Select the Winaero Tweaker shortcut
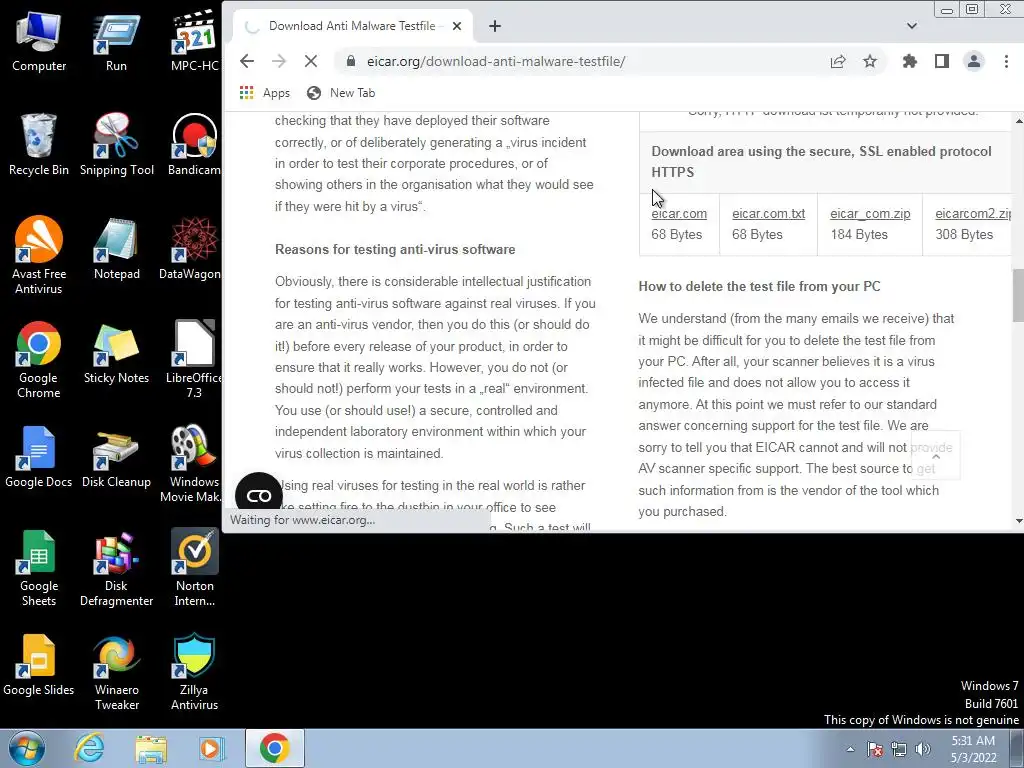The height and width of the screenshot is (768, 1024). [116, 671]
